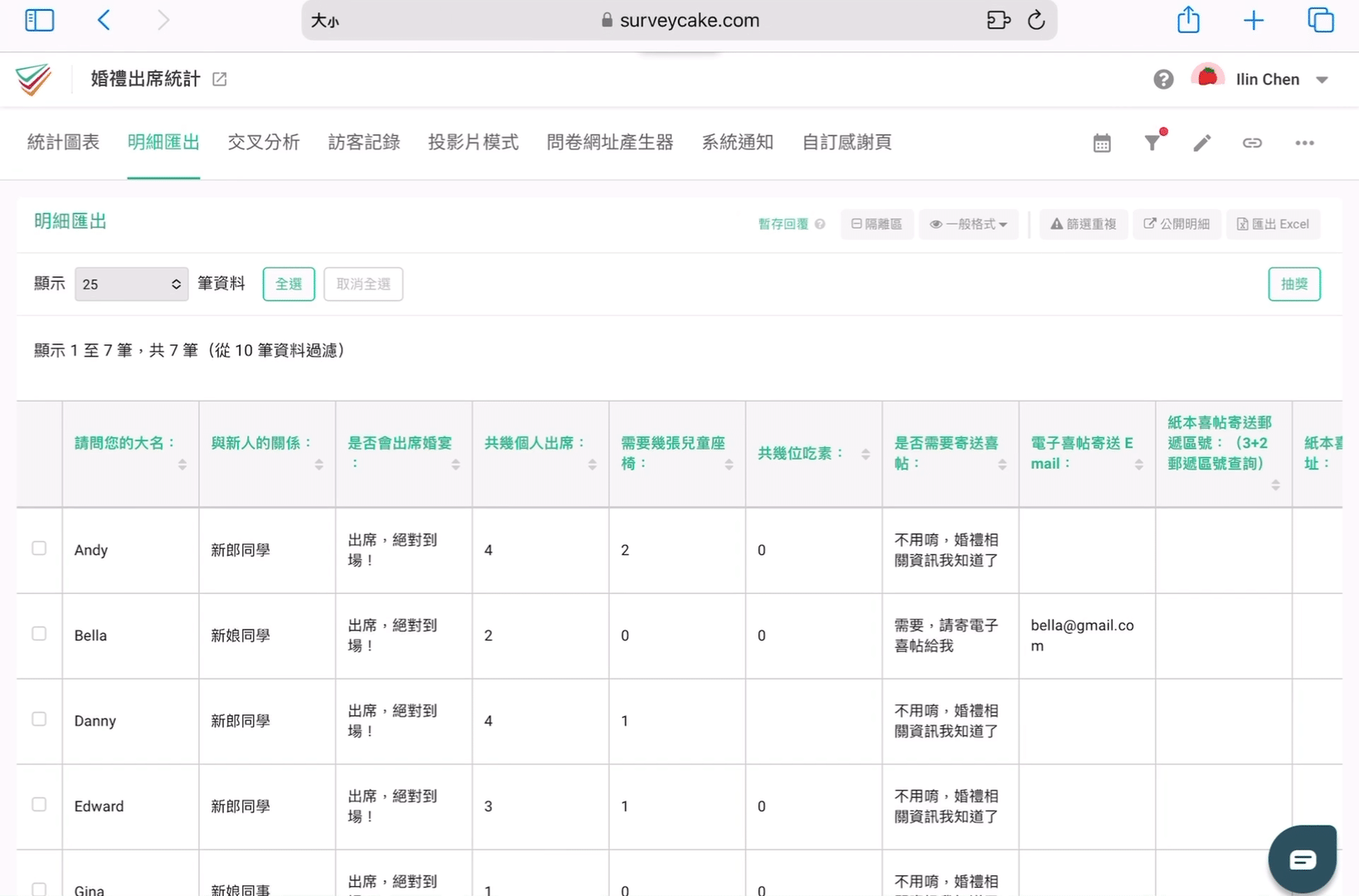Sort by 請問您的大名 column
The height and width of the screenshot is (896, 1359).
click(x=183, y=465)
